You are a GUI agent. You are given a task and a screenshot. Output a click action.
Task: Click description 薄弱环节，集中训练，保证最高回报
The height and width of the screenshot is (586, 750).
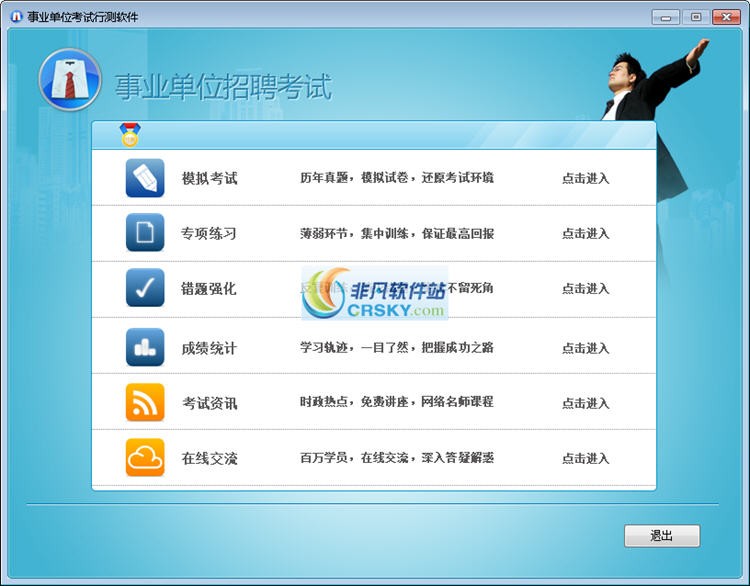point(397,233)
